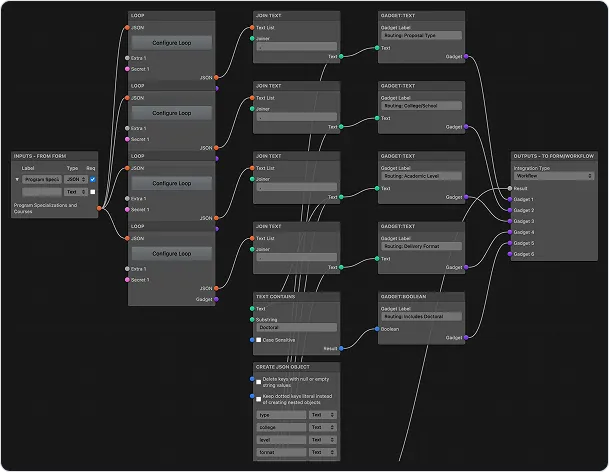Screen dimensions: 609x472
Task: Click Text input port of Routing: College/School node
Action: click(377, 118)
